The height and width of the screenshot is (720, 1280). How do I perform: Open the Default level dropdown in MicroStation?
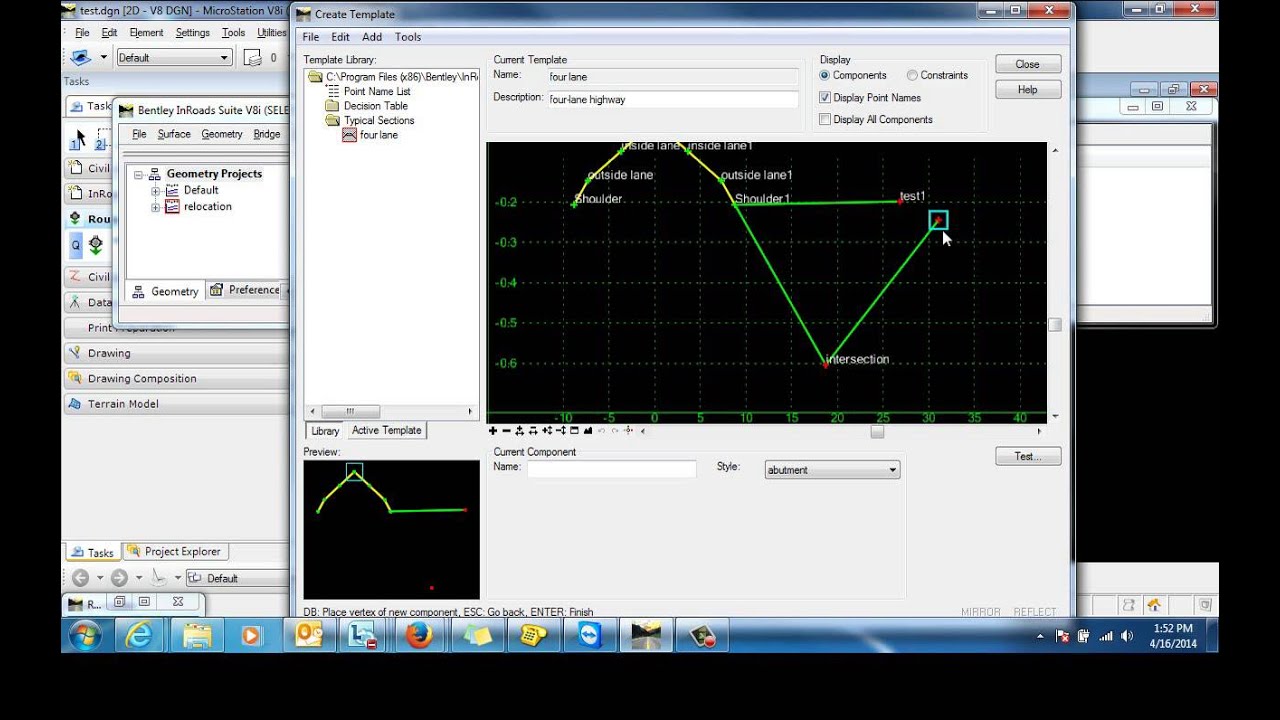click(x=174, y=58)
